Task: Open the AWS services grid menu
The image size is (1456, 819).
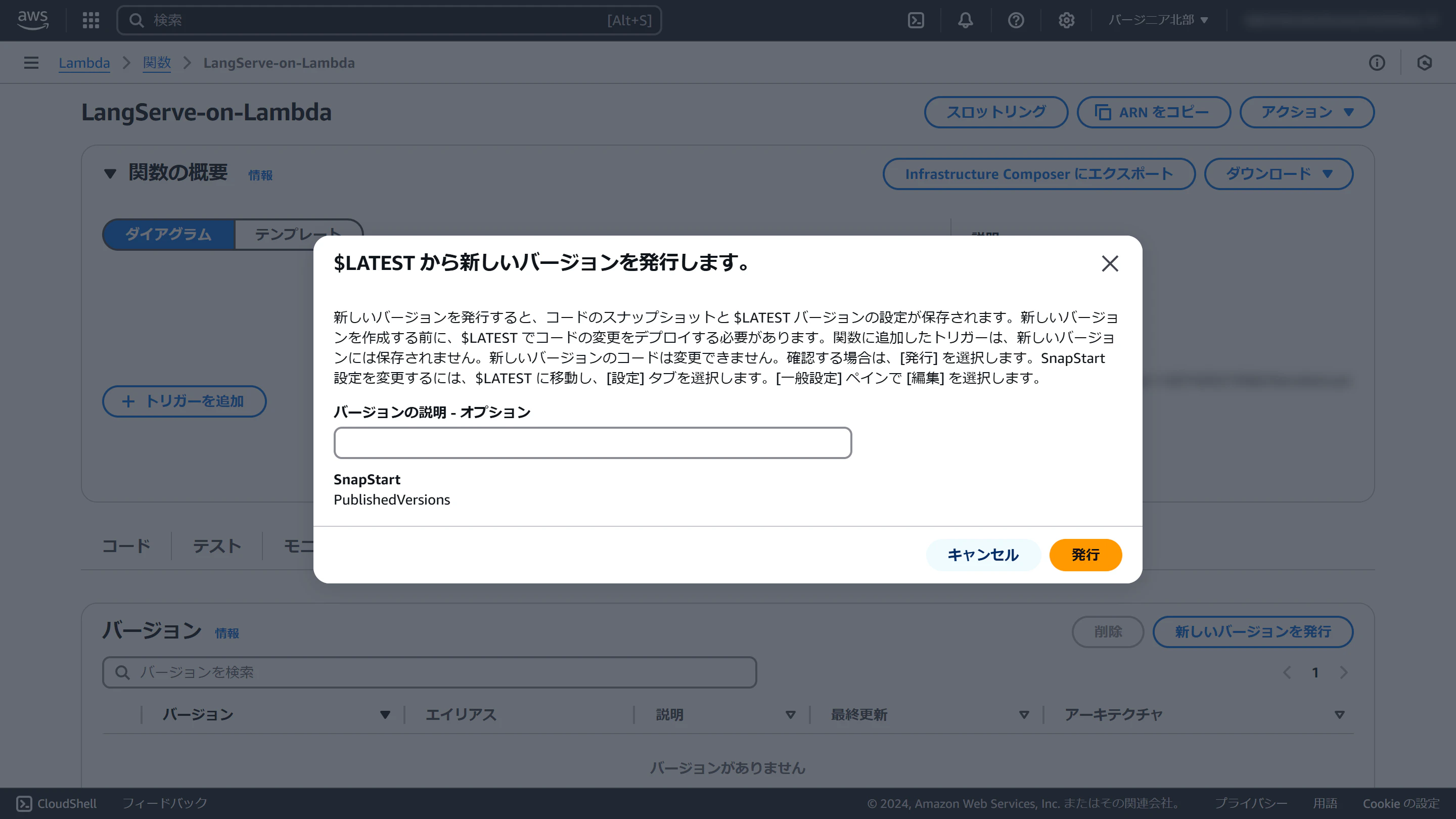Action: pyautogui.click(x=90, y=20)
